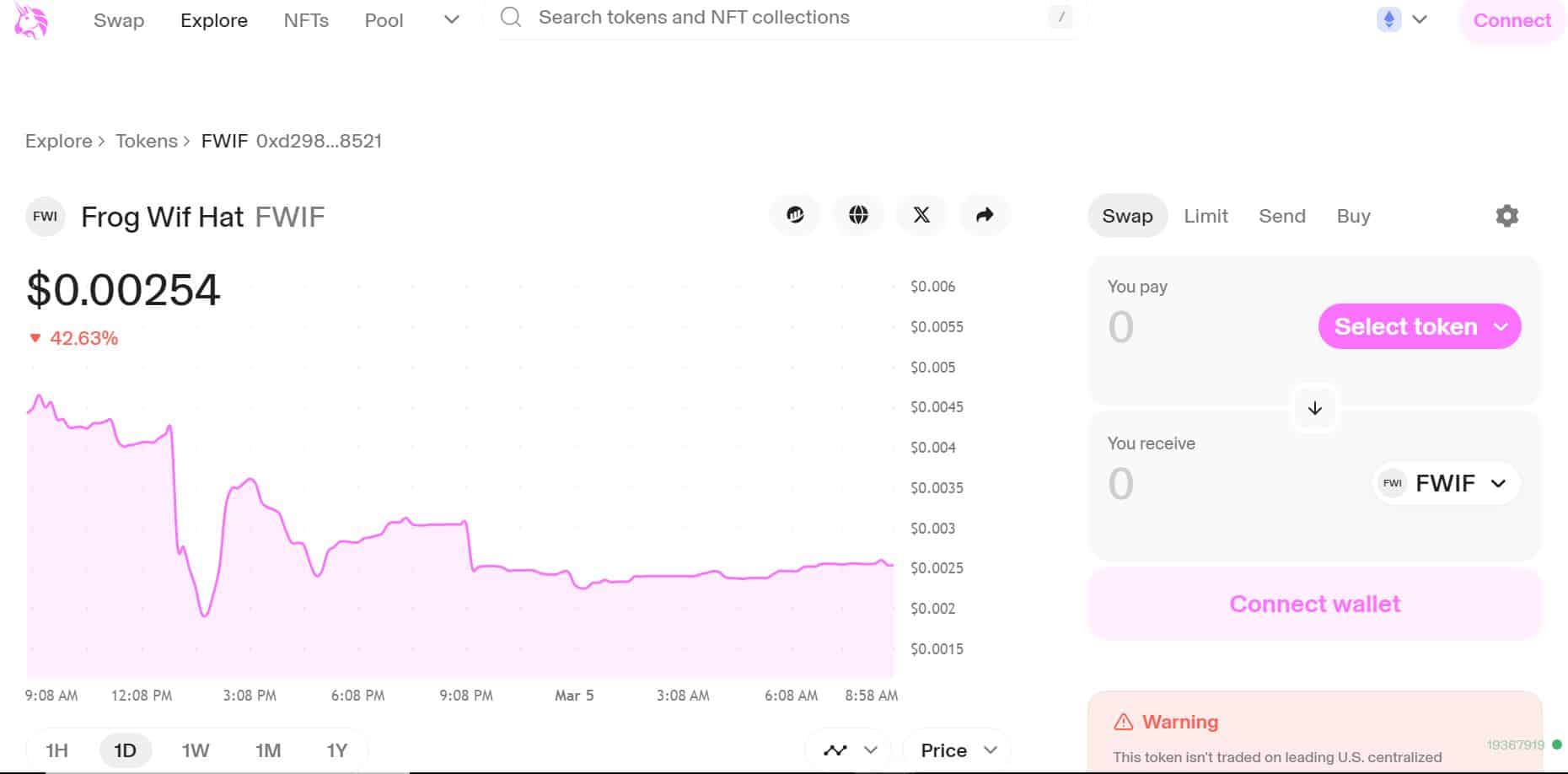Click the $0.00254 price value
1568x774 pixels.
click(123, 290)
